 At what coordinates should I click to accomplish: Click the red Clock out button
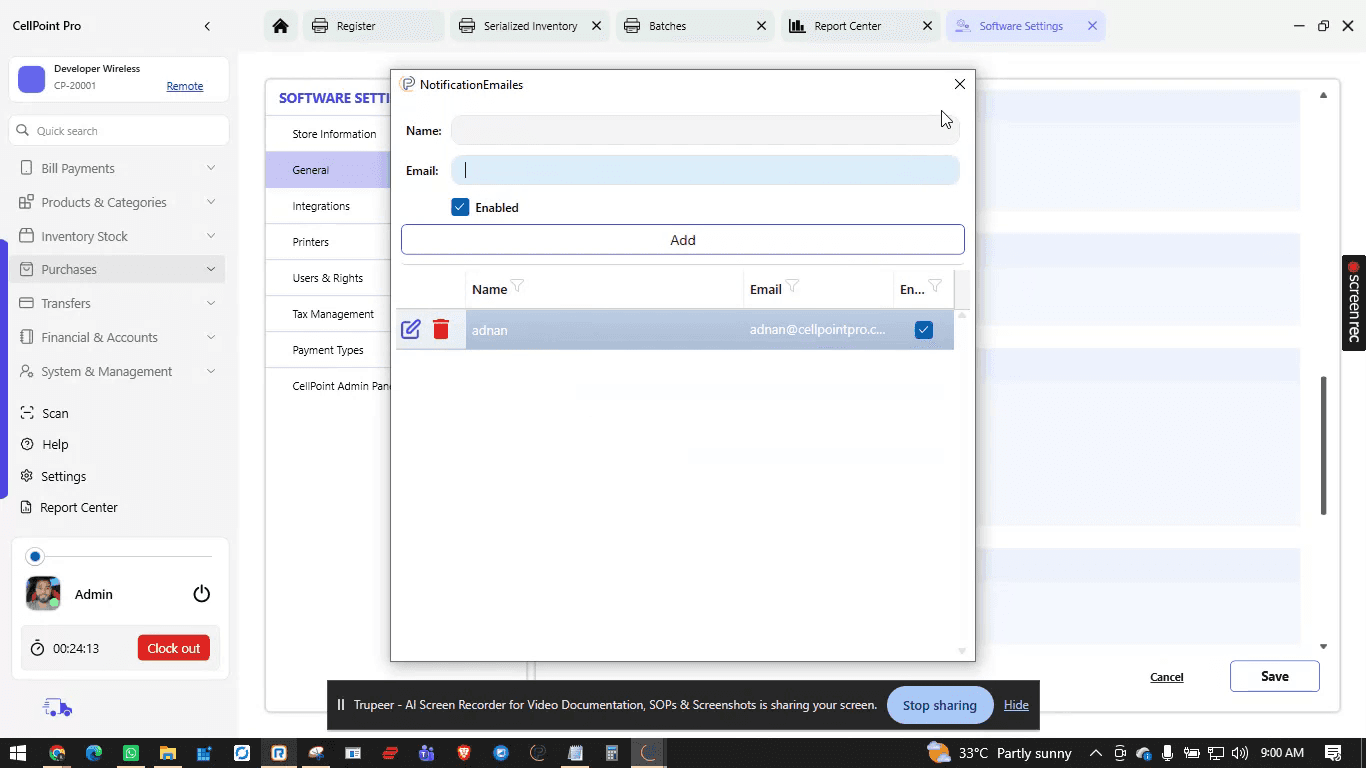pos(174,648)
